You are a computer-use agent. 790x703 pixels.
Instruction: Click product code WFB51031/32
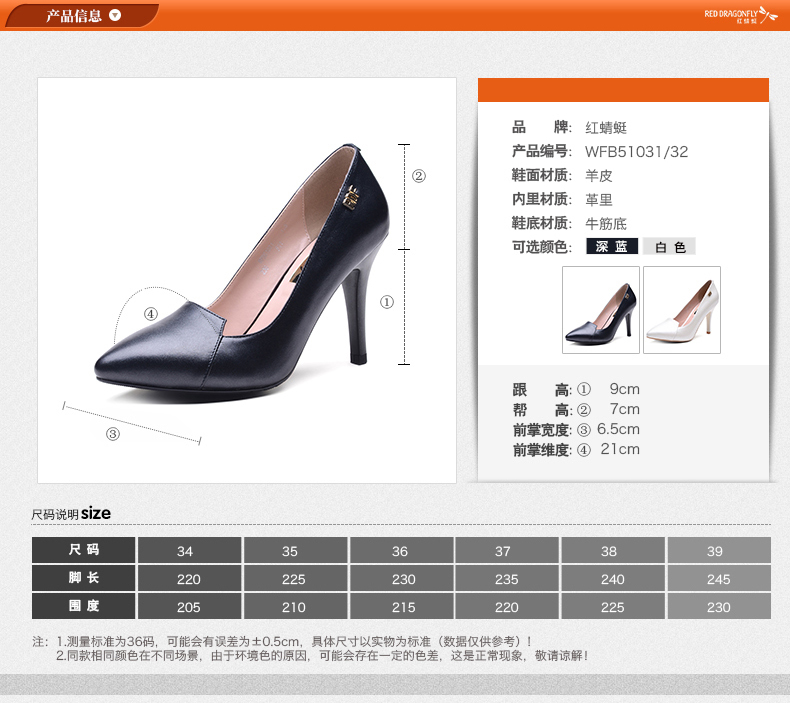pos(636,152)
